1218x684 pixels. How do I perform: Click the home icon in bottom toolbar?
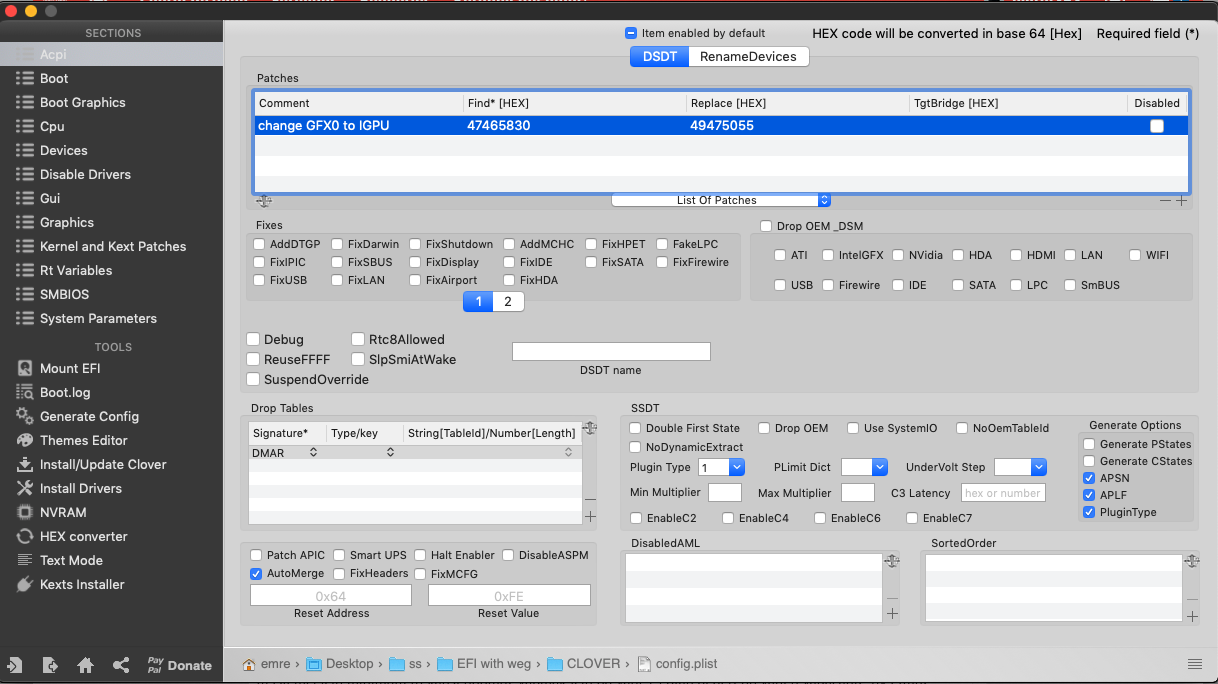coord(85,665)
